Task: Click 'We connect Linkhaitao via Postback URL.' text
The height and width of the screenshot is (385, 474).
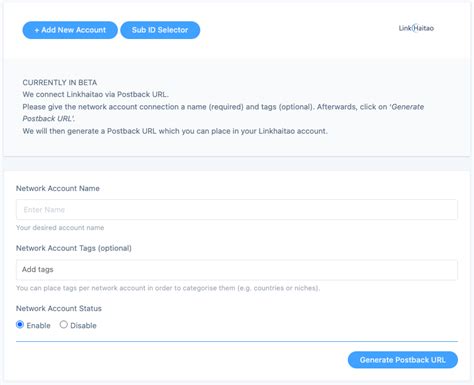Action: click(x=96, y=94)
